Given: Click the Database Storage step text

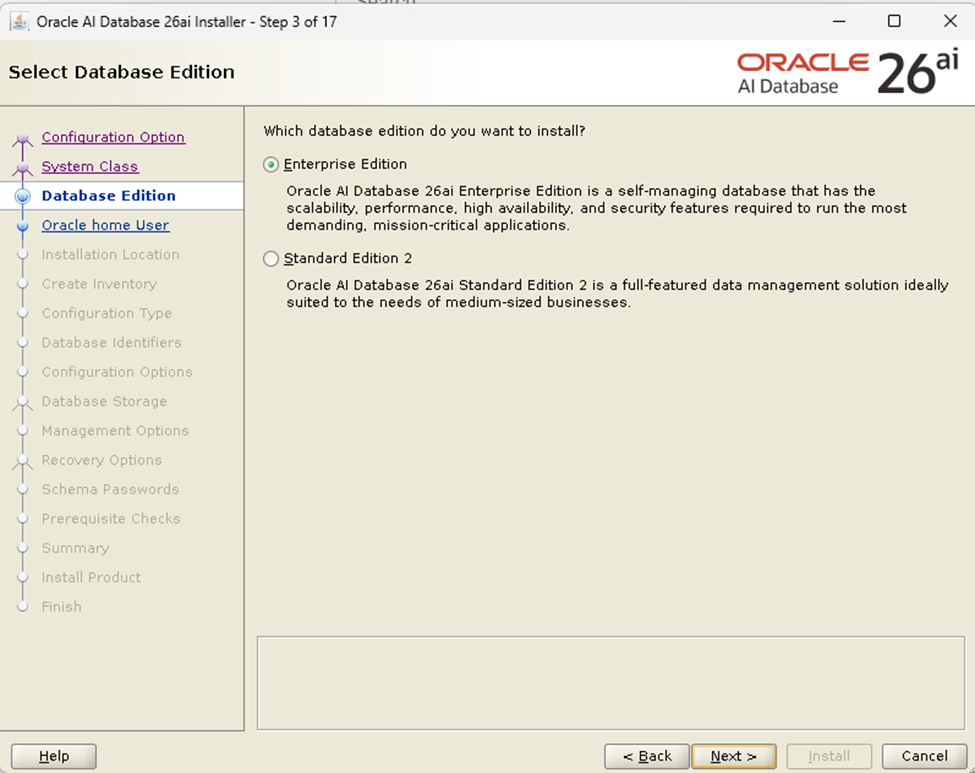Looking at the screenshot, I should (x=104, y=401).
